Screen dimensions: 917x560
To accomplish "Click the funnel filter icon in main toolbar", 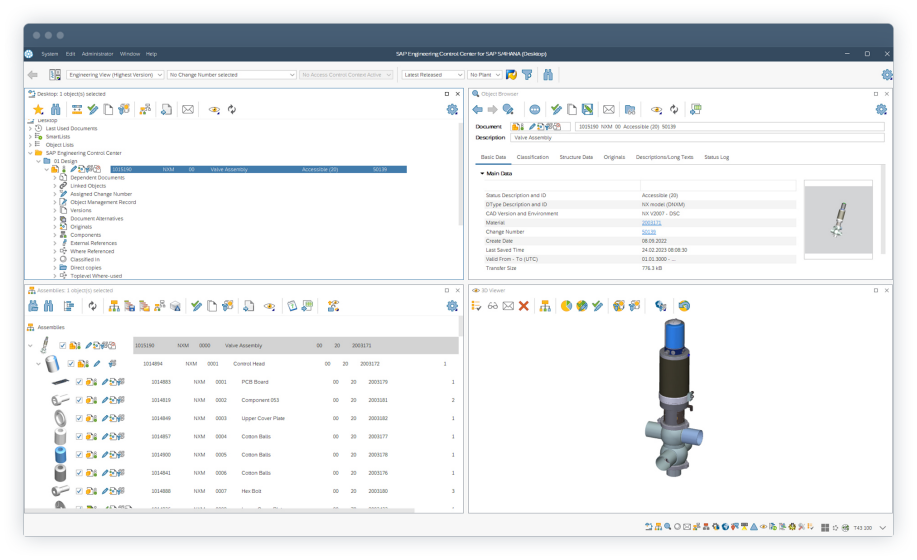I will click(x=527, y=75).
